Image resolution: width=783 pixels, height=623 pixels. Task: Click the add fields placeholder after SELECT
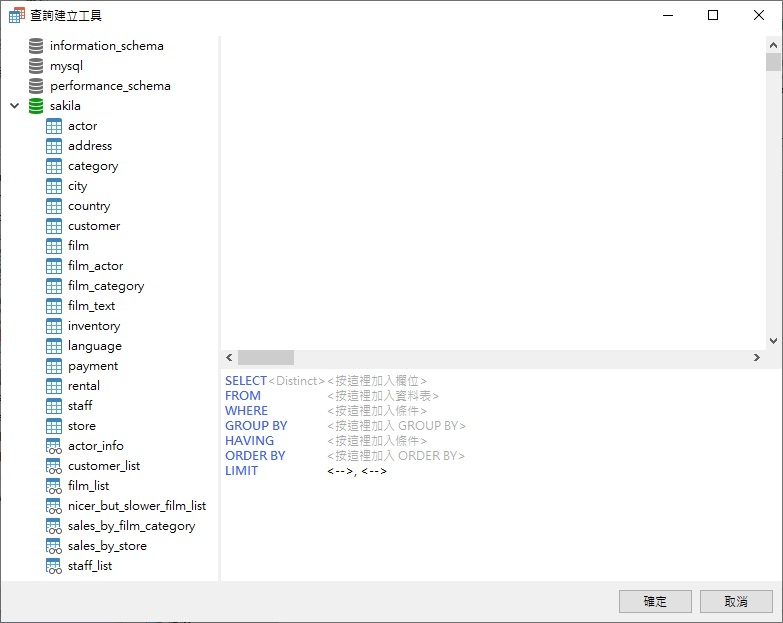[377, 381]
